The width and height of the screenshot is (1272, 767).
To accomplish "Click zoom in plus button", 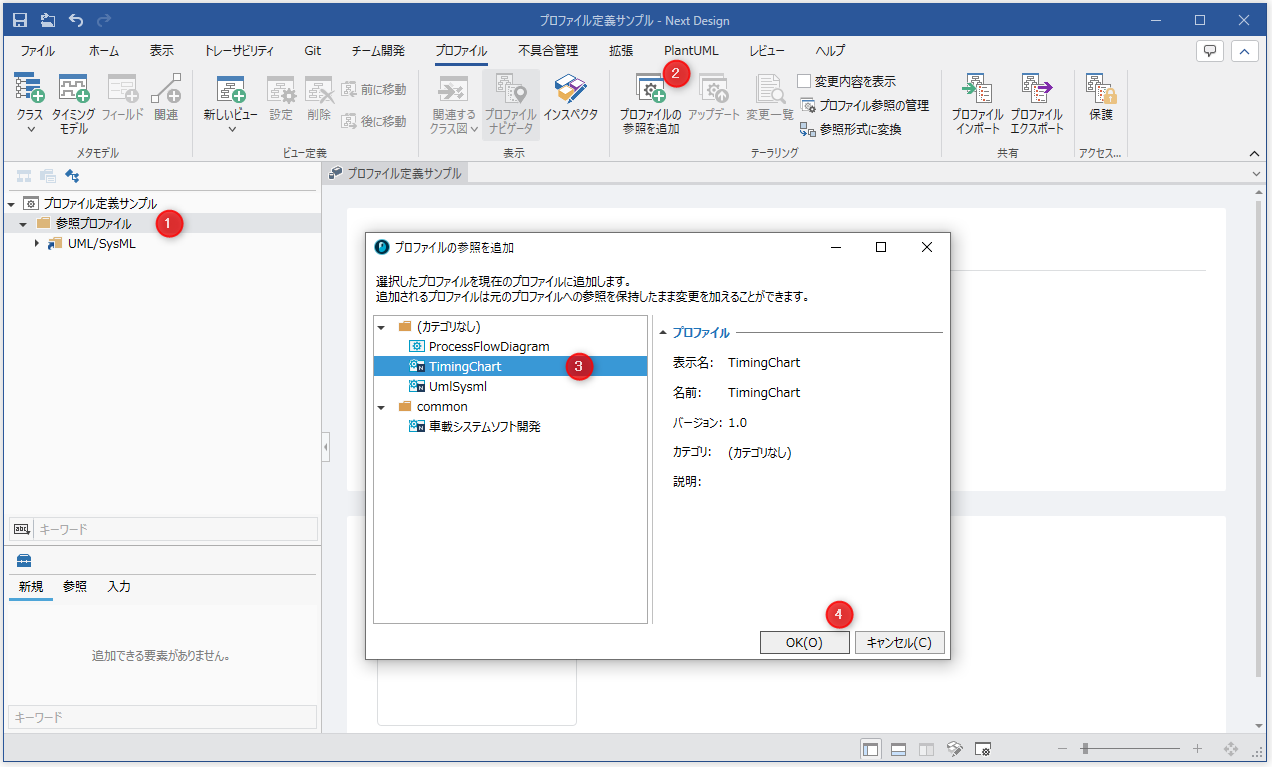I will (1198, 748).
